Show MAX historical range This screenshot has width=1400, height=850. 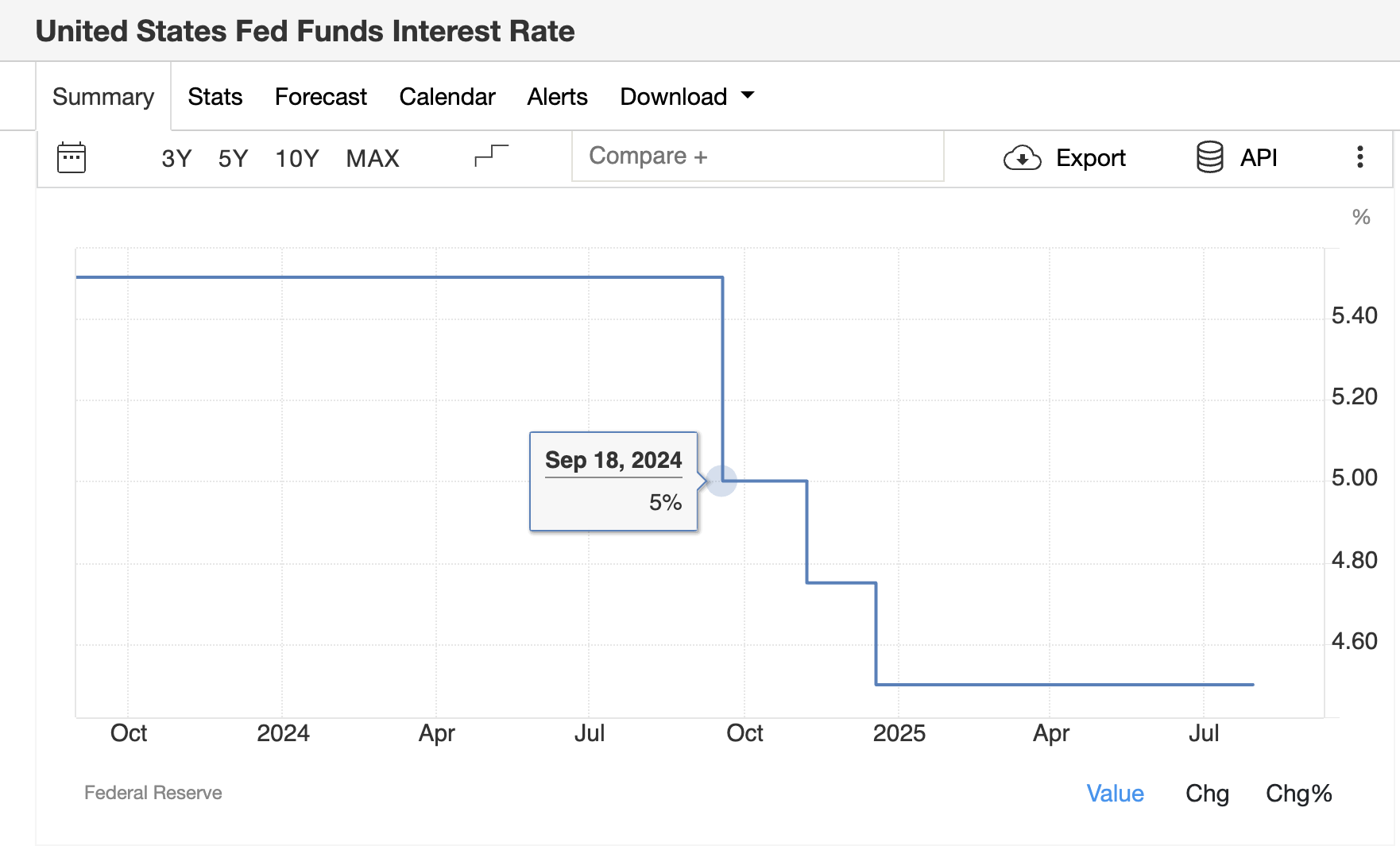click(372, 158)
